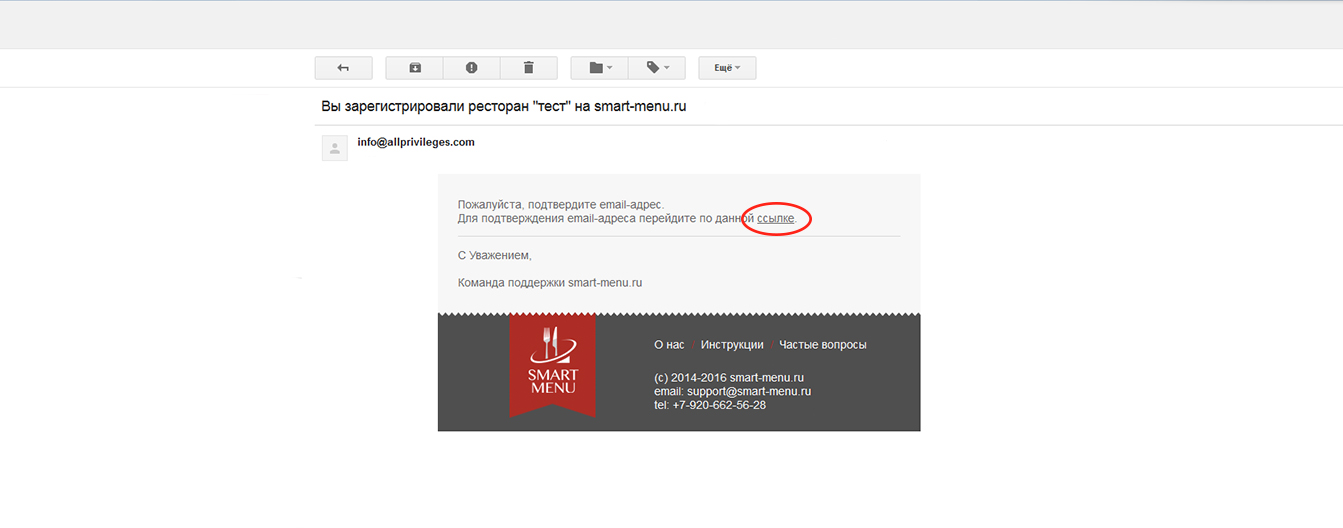
Task: Open the О нас footer link
Action: 669,345
